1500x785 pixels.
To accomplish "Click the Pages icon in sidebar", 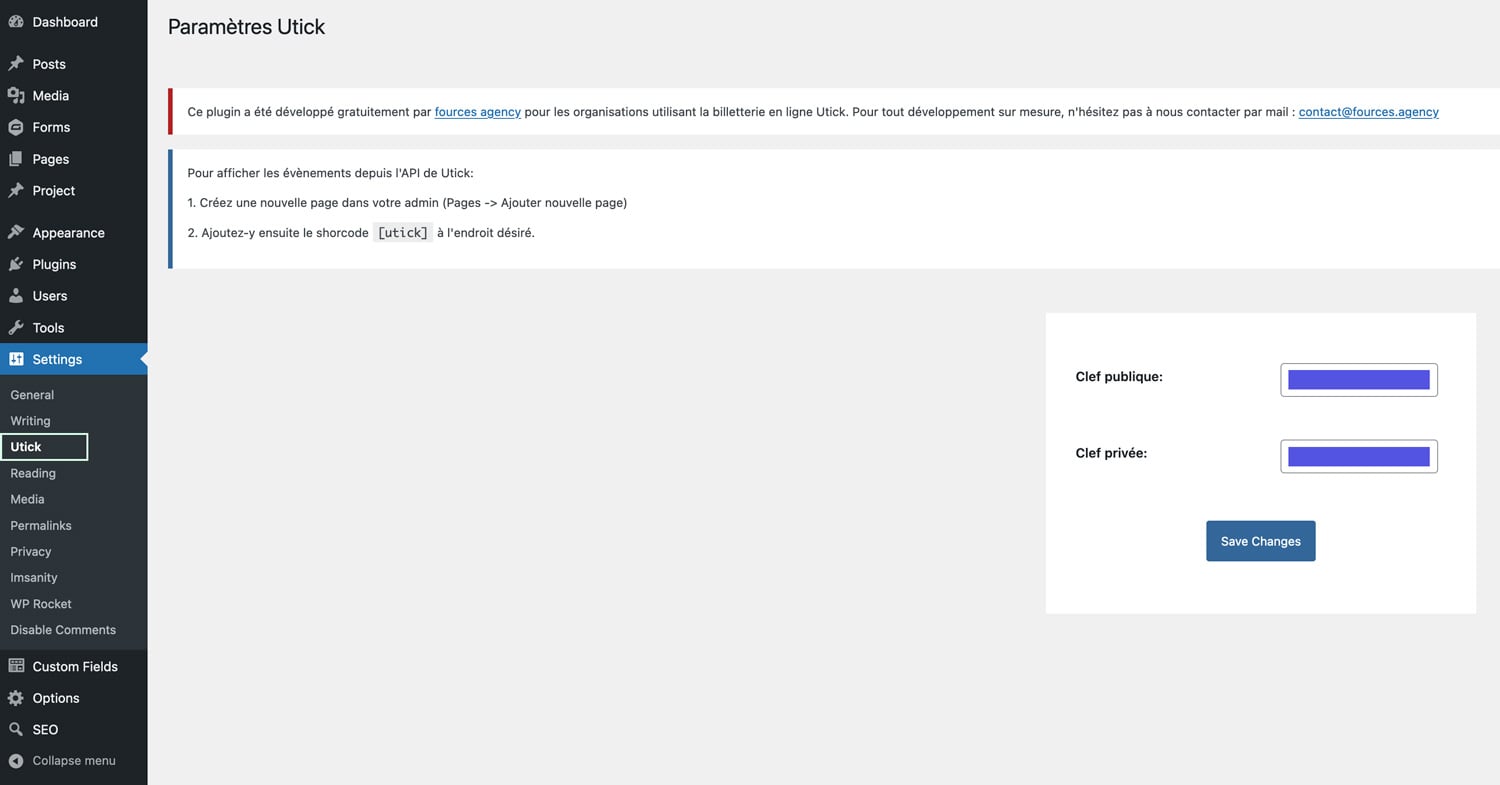I will click(16, 159).
